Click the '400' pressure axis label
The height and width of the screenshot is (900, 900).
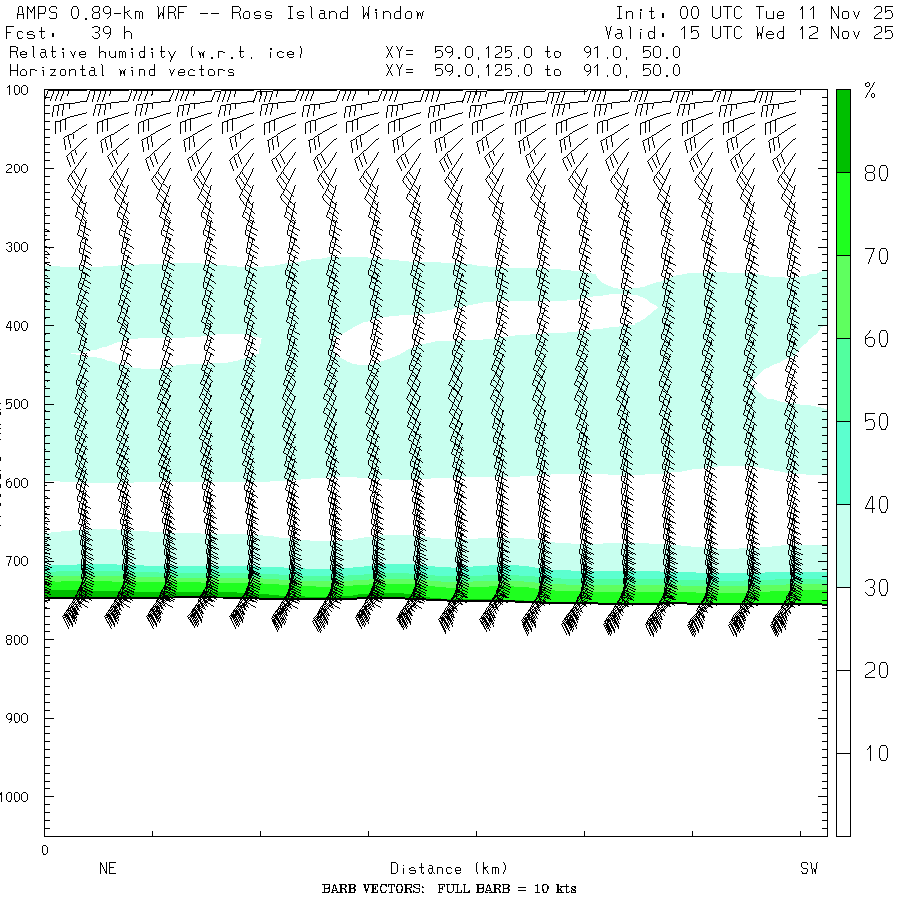[17, 326]
